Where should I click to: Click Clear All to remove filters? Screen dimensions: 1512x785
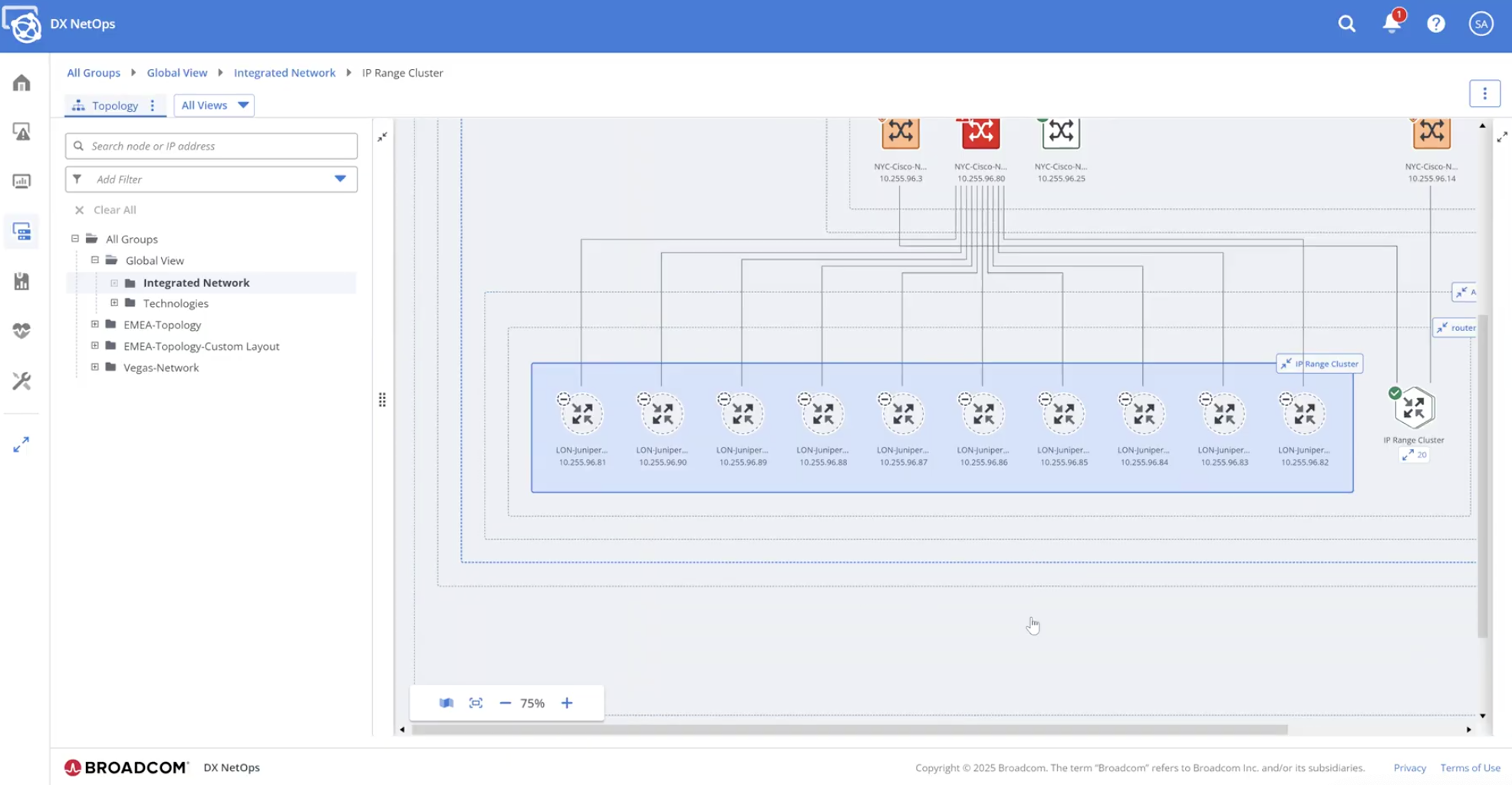click(x=107, y=209)
